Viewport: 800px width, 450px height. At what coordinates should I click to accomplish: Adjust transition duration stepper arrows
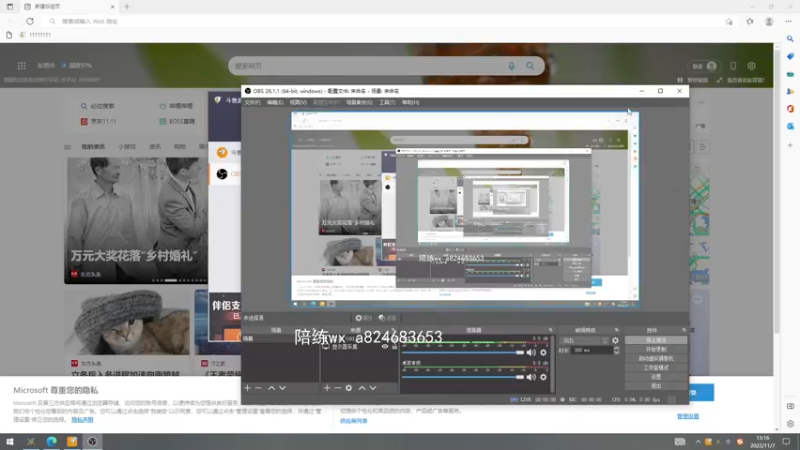pos(616,351)
